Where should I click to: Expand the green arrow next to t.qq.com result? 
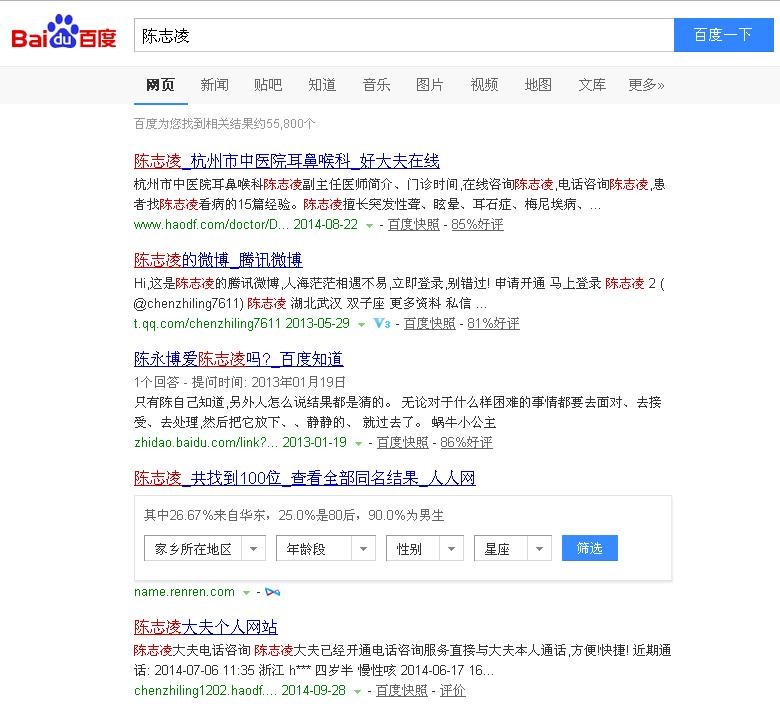click(x=362, y=325)
